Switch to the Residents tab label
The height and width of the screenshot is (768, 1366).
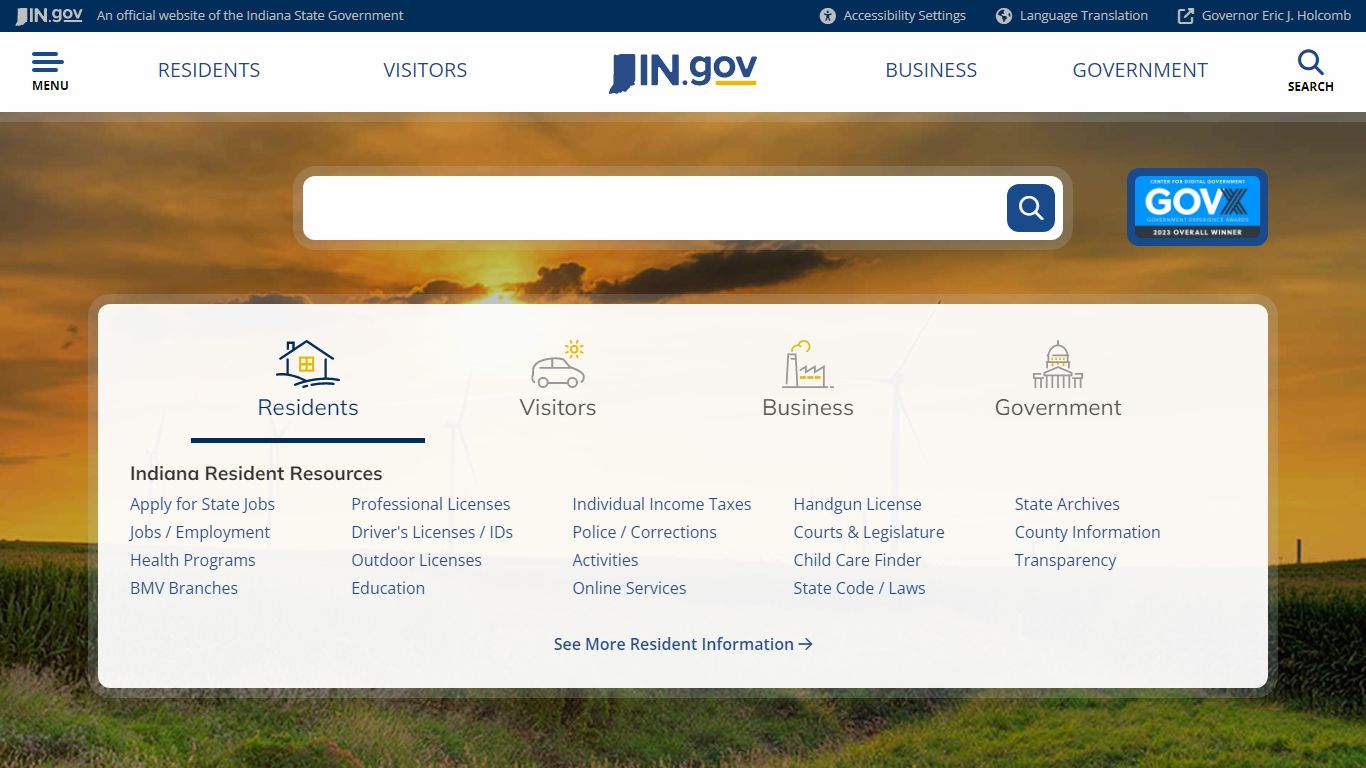click(308, 407)
